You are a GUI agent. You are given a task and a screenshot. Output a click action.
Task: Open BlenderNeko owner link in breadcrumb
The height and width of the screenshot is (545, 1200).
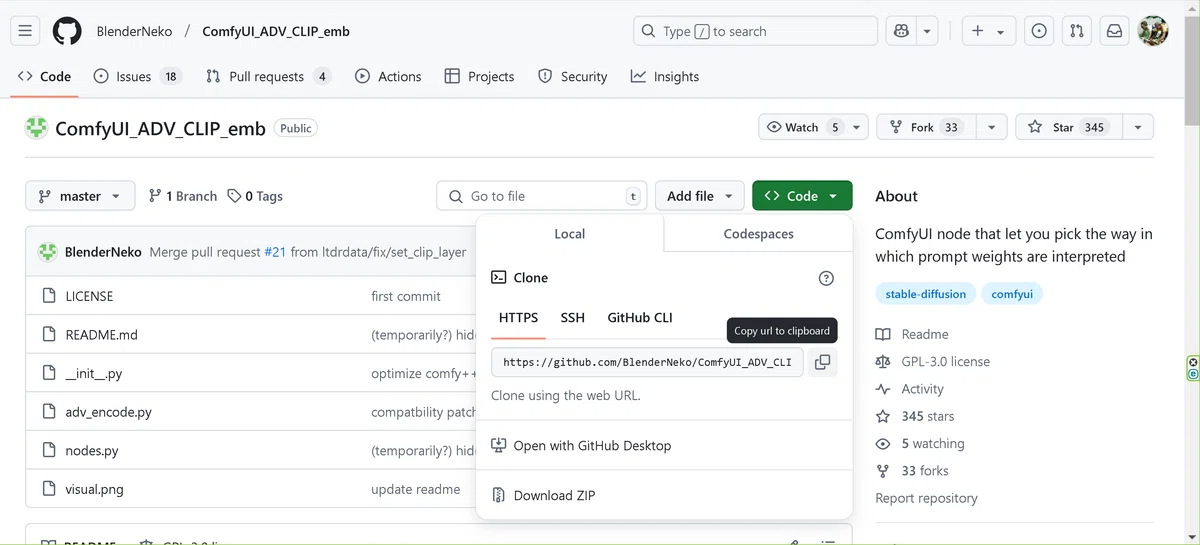[x=134, y=31]
